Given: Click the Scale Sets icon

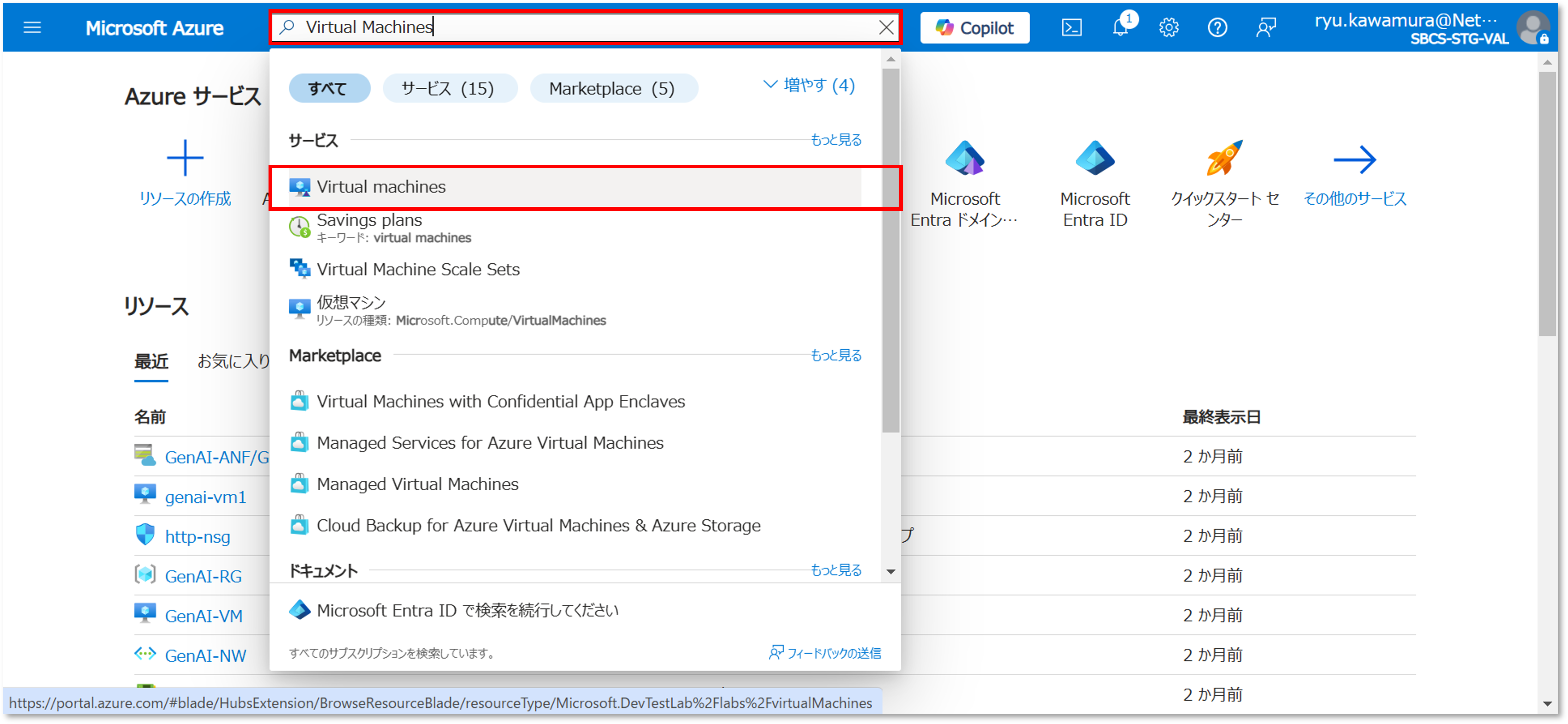Looking at the screenshot, I should (300, 269).
